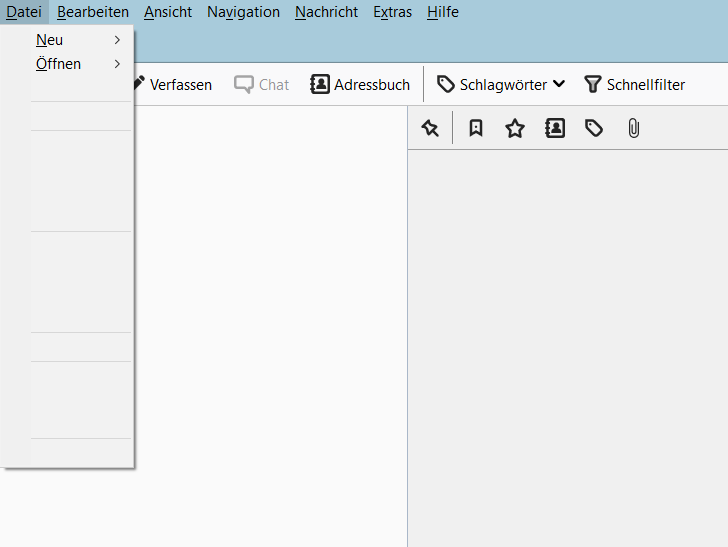This screenshot has width=728, height=547.
Task: Filter by address book contacts icon
Action: [x=555, y=128]
